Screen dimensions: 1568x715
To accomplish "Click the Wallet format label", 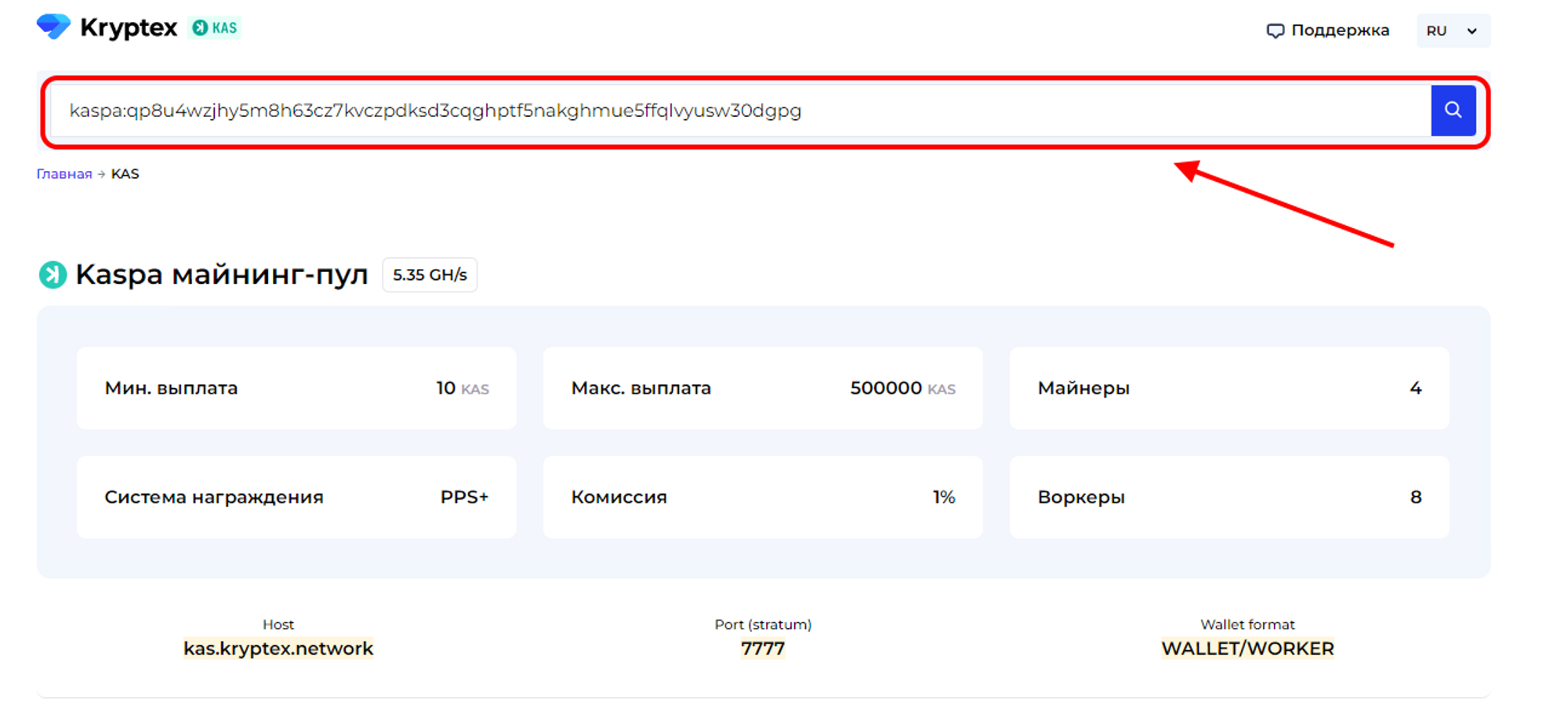I will [x=1247, y=625].
